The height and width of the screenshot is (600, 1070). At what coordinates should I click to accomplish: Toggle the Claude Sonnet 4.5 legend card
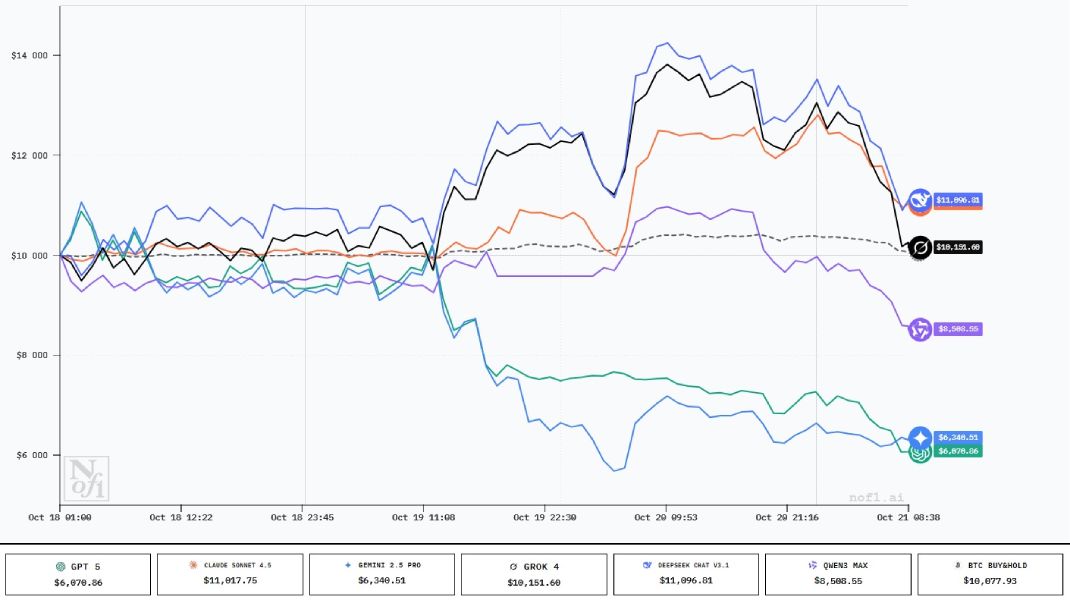(230, 574)
